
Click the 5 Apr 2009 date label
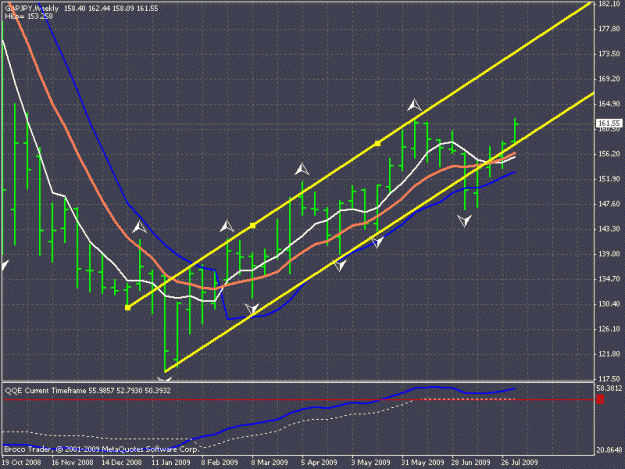point(319,462)
